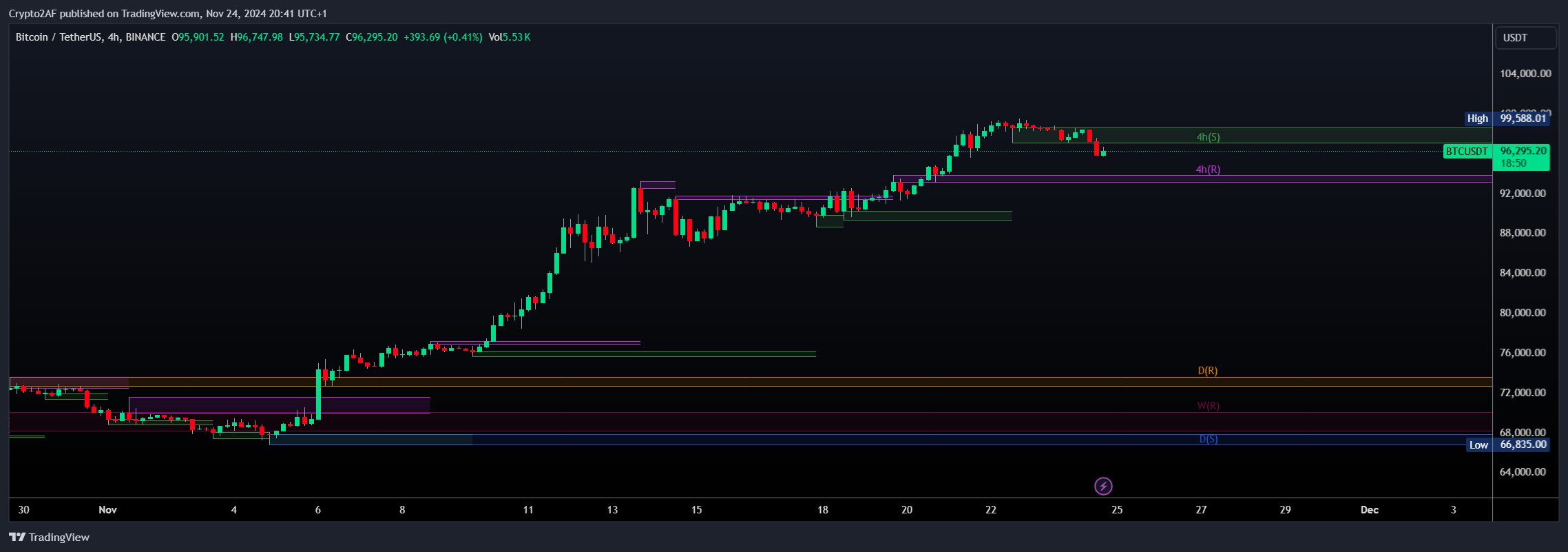Click the 13 date label on time axis

[612, 510]
